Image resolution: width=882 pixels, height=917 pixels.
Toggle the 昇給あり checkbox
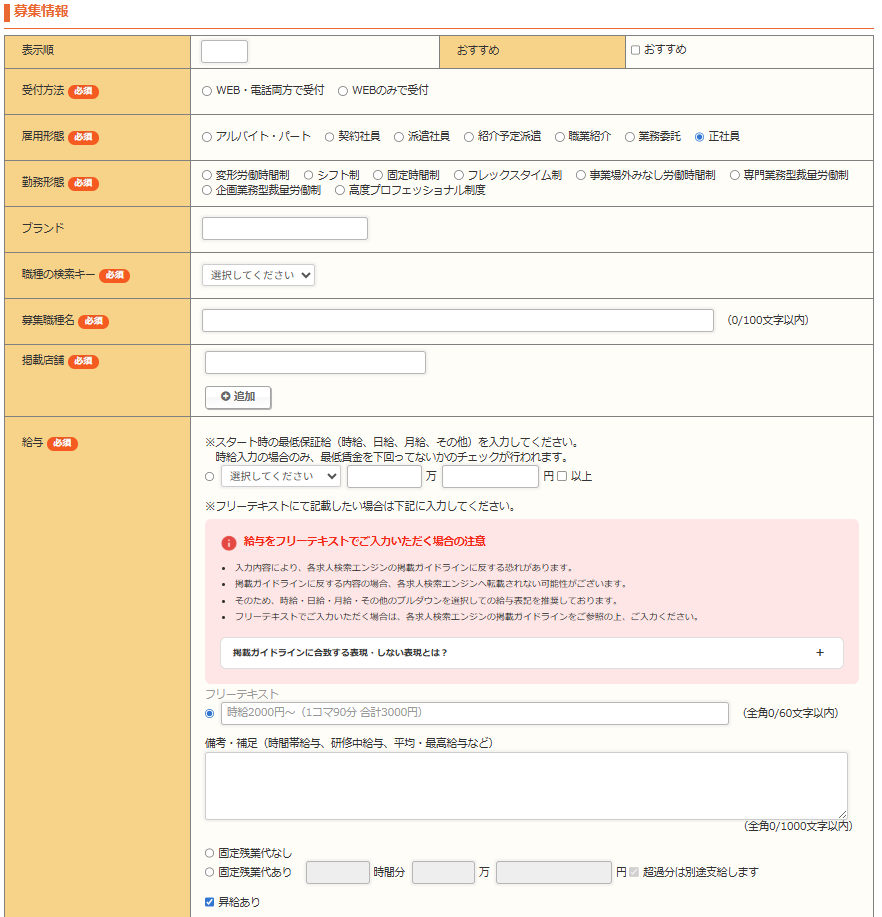click(209, 902)
